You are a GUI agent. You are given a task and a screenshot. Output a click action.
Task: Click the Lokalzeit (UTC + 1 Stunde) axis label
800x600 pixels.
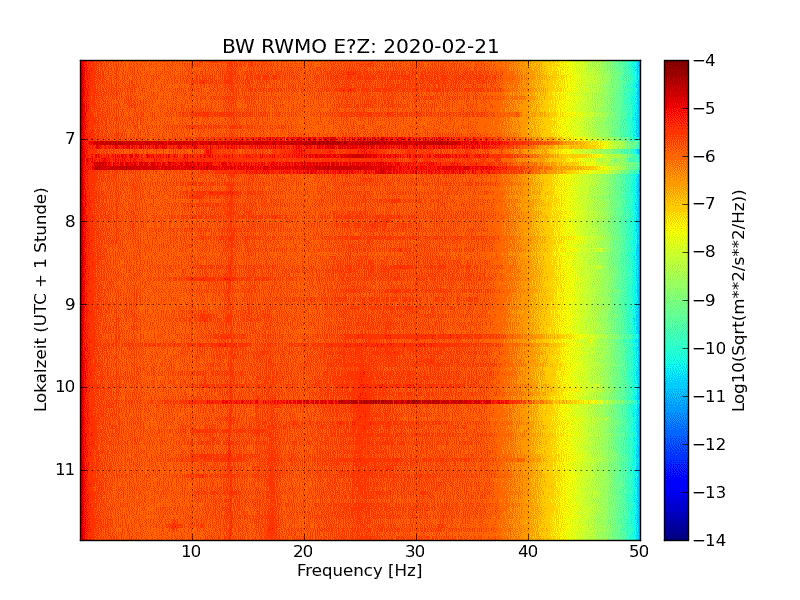41,300
